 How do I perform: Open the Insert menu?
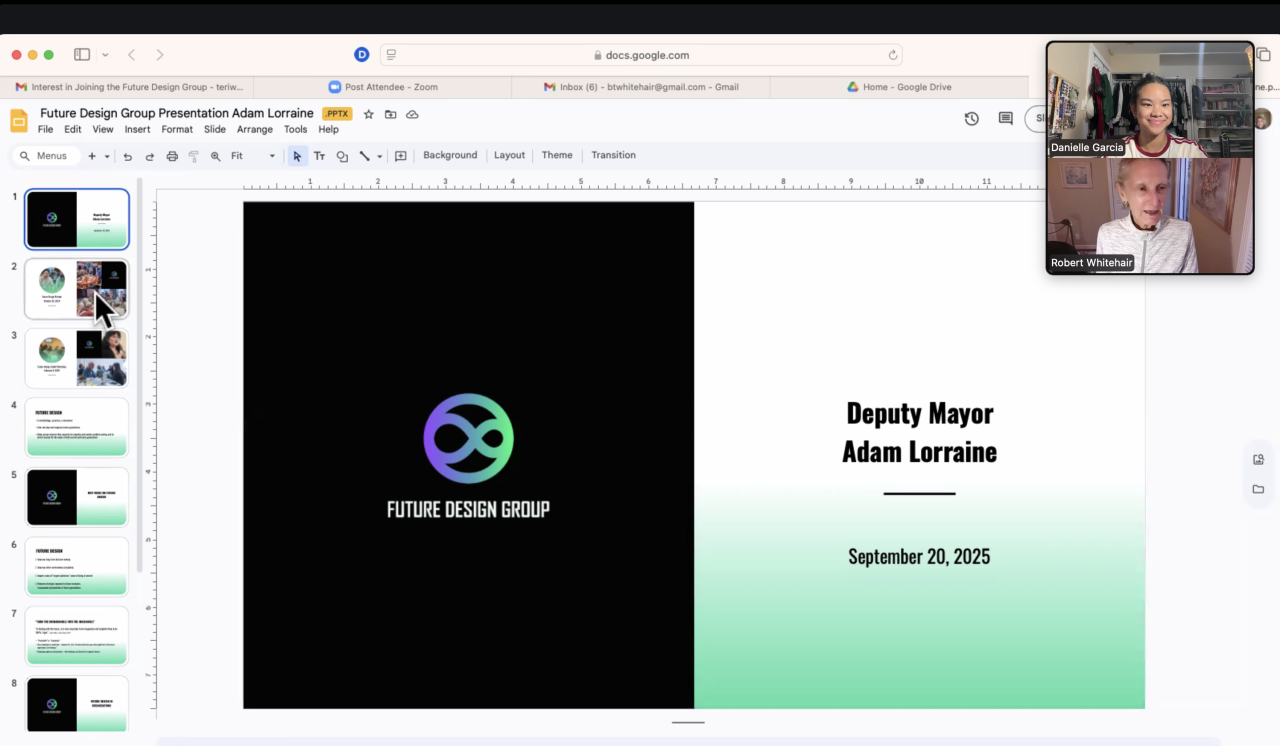point(138,130)
